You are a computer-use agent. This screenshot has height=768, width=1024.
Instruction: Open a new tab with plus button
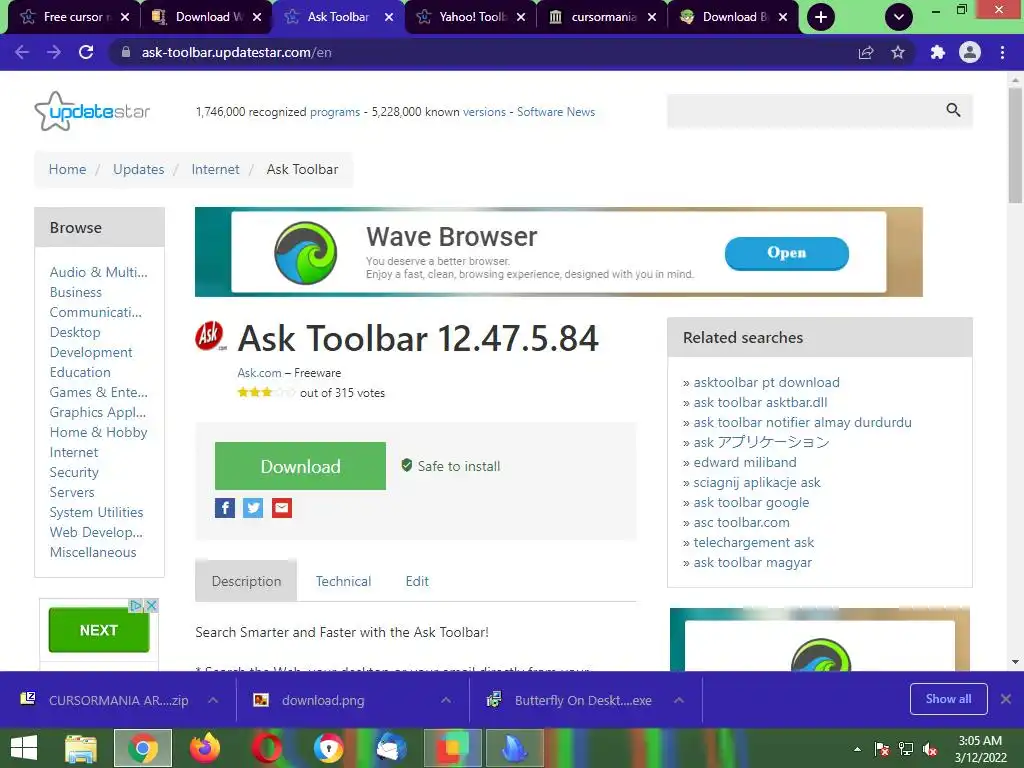[x=821, y=17]
